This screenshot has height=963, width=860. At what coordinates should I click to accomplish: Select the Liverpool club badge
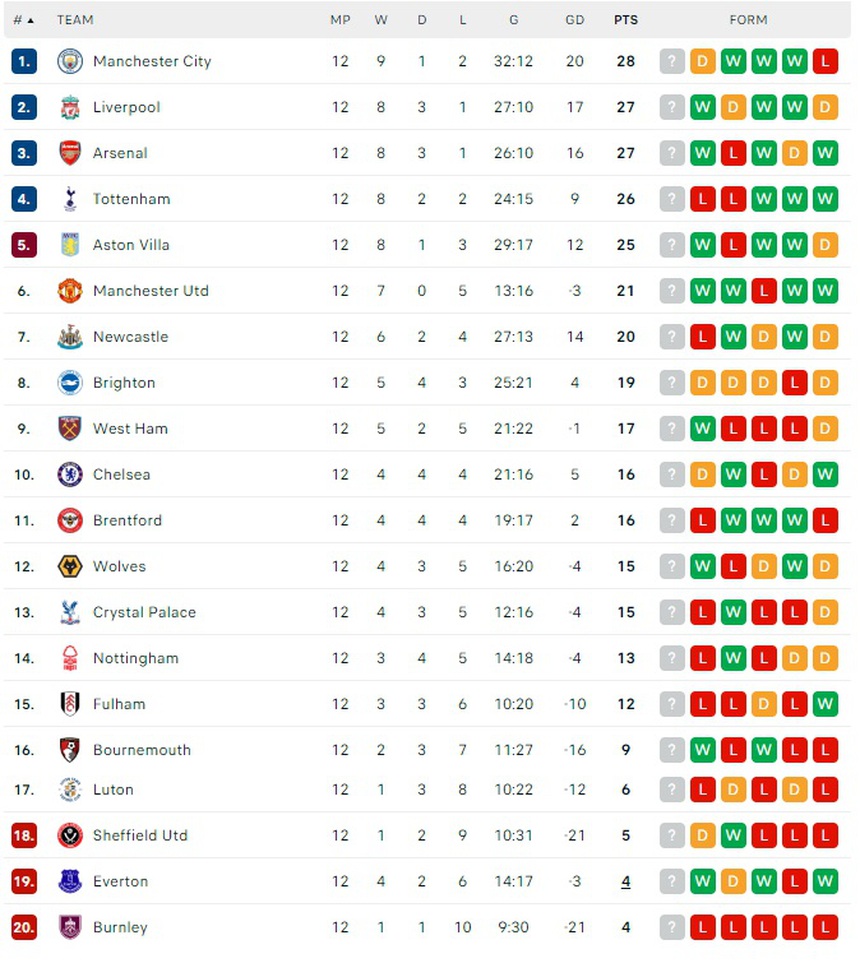[x=69, y=107]
